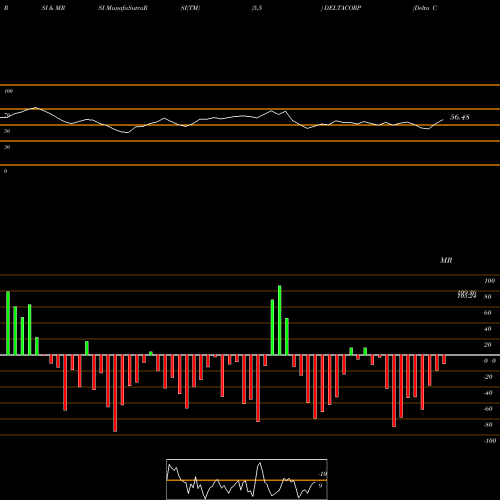
Task: Click the SI MunafaSutraR header text
Action: click(123, 8)
